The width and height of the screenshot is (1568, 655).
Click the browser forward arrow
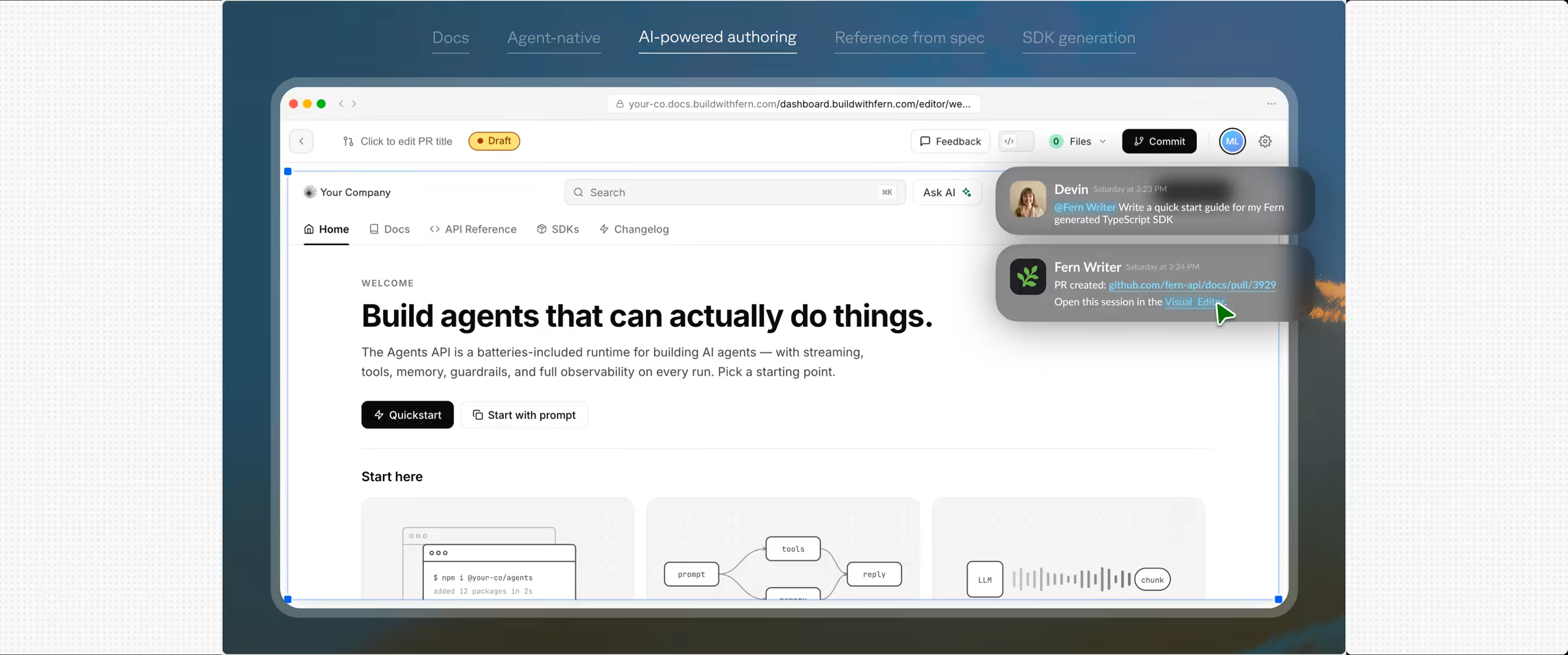pyautogui.click(x=354, y=104)
